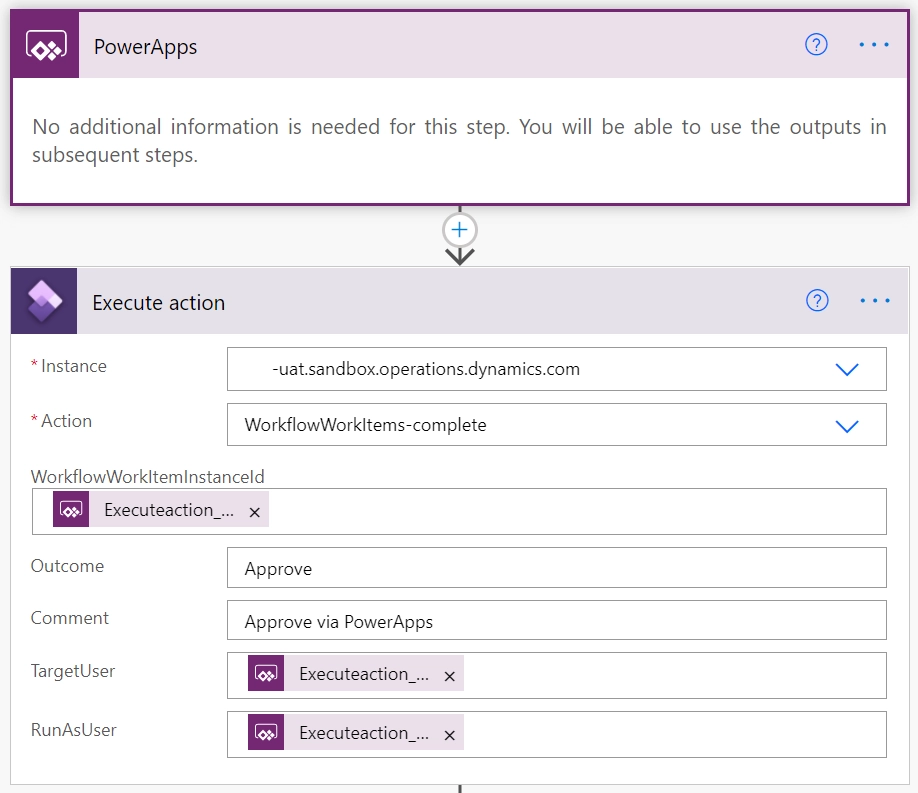This screenshot has width=918, height=793.
Task: Click the PowerApps icon in TargetUser token
Action: click(266, 673)
